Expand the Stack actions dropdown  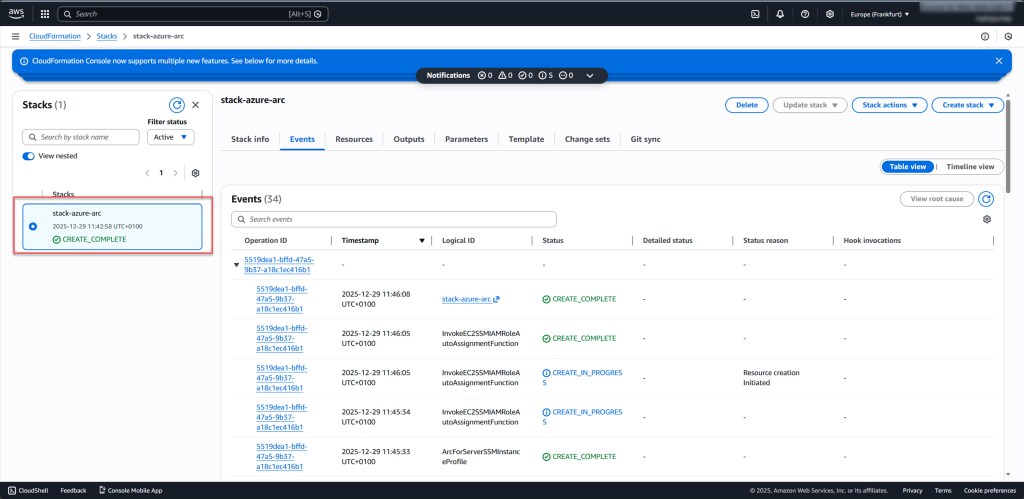pos(890,105)
